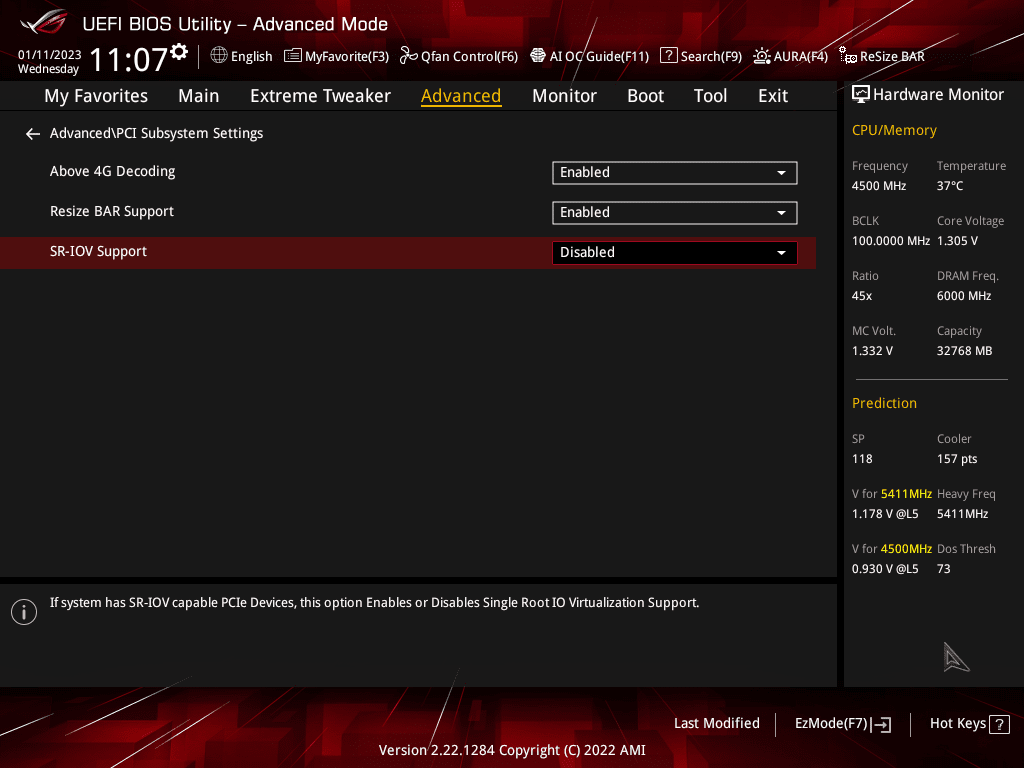Click the 01/11/2023 date text
The width and height of the screenshot is (1024, 768).
pos(50,55)
